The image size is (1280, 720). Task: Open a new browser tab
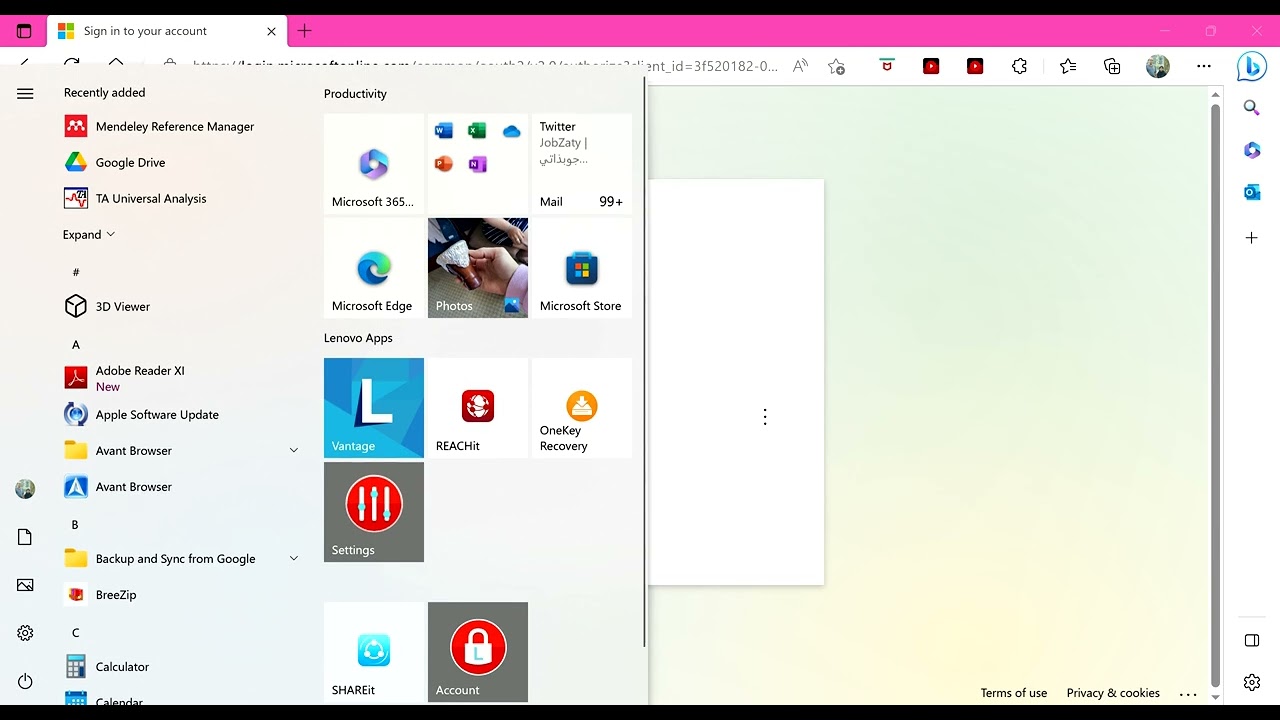305,31
